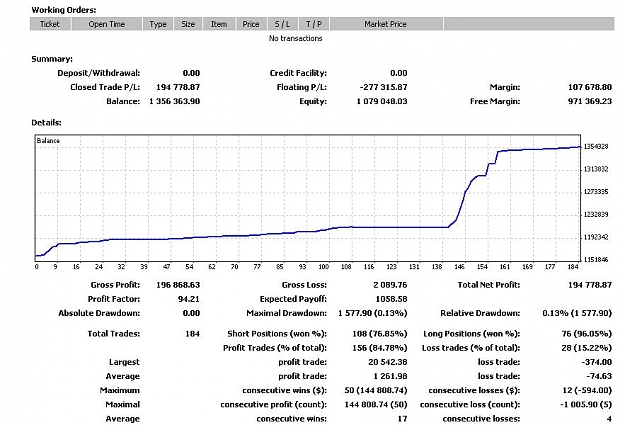Viewport: 625px width, 425px height.
Task: Select Free Margin value 971 369.23
Action: coord(590,101)
